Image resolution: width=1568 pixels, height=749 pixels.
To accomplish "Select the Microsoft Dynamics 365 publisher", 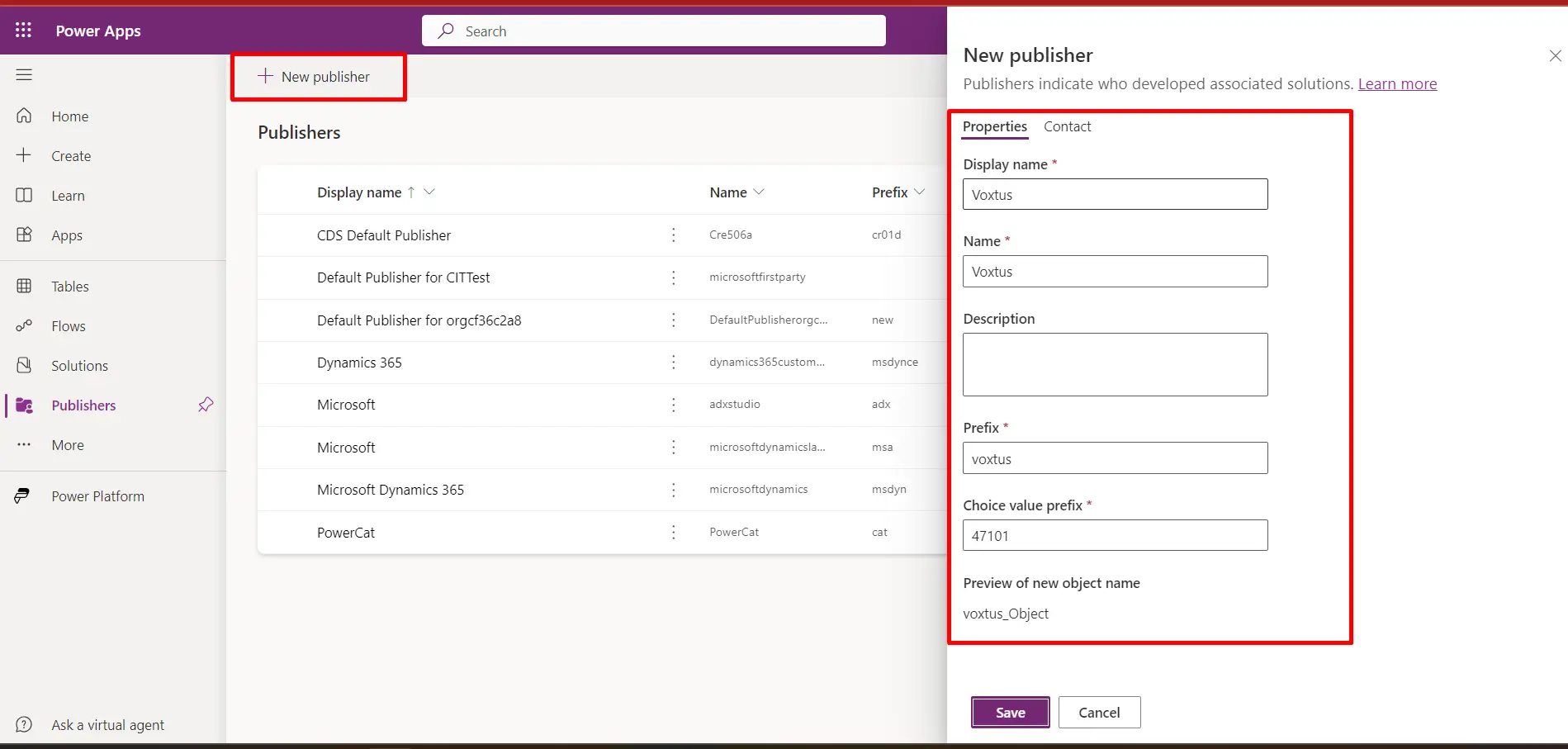I will click(x=391, y=490).
